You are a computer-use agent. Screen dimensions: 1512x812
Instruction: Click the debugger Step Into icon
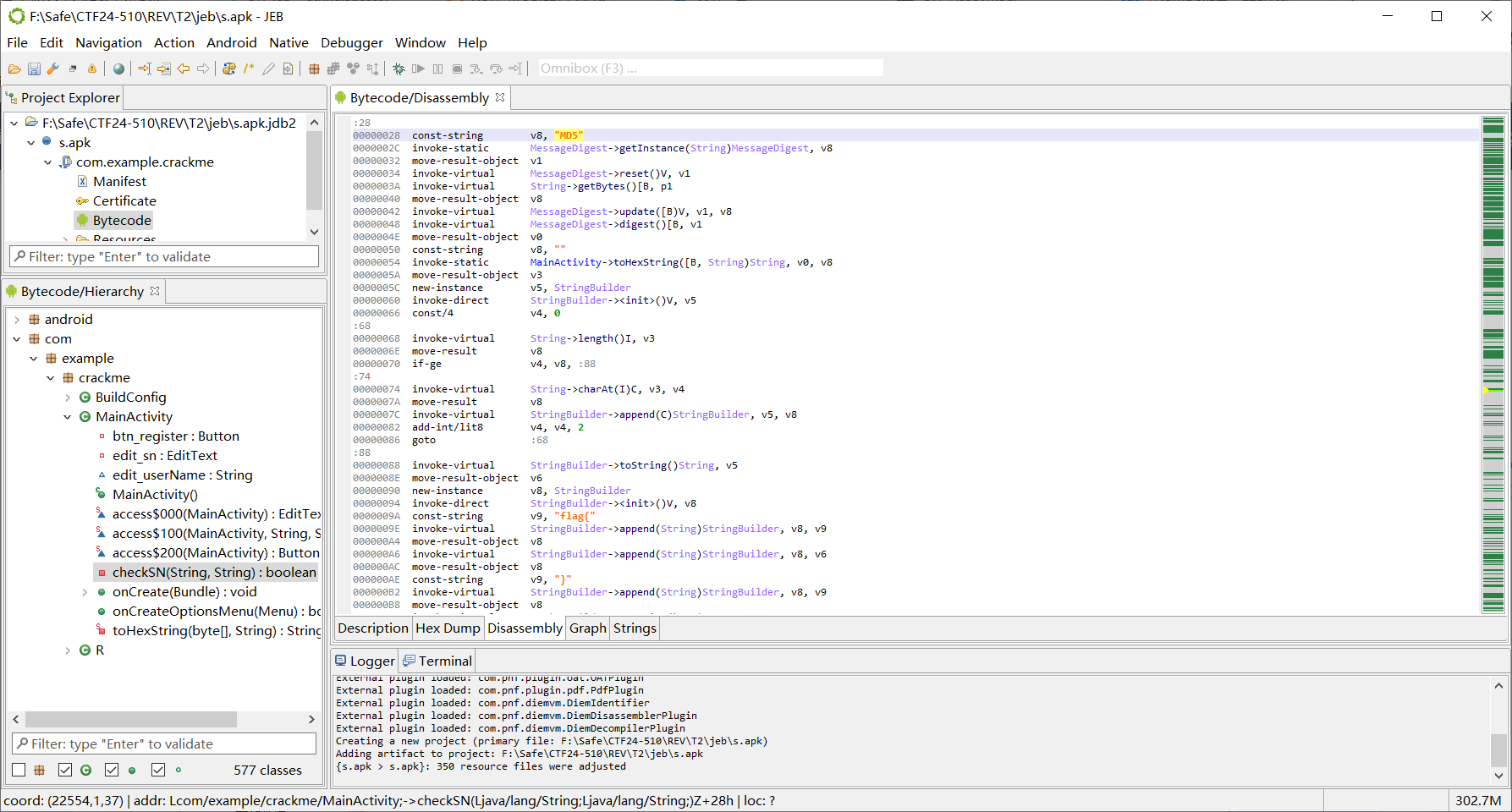coord(476,69)
